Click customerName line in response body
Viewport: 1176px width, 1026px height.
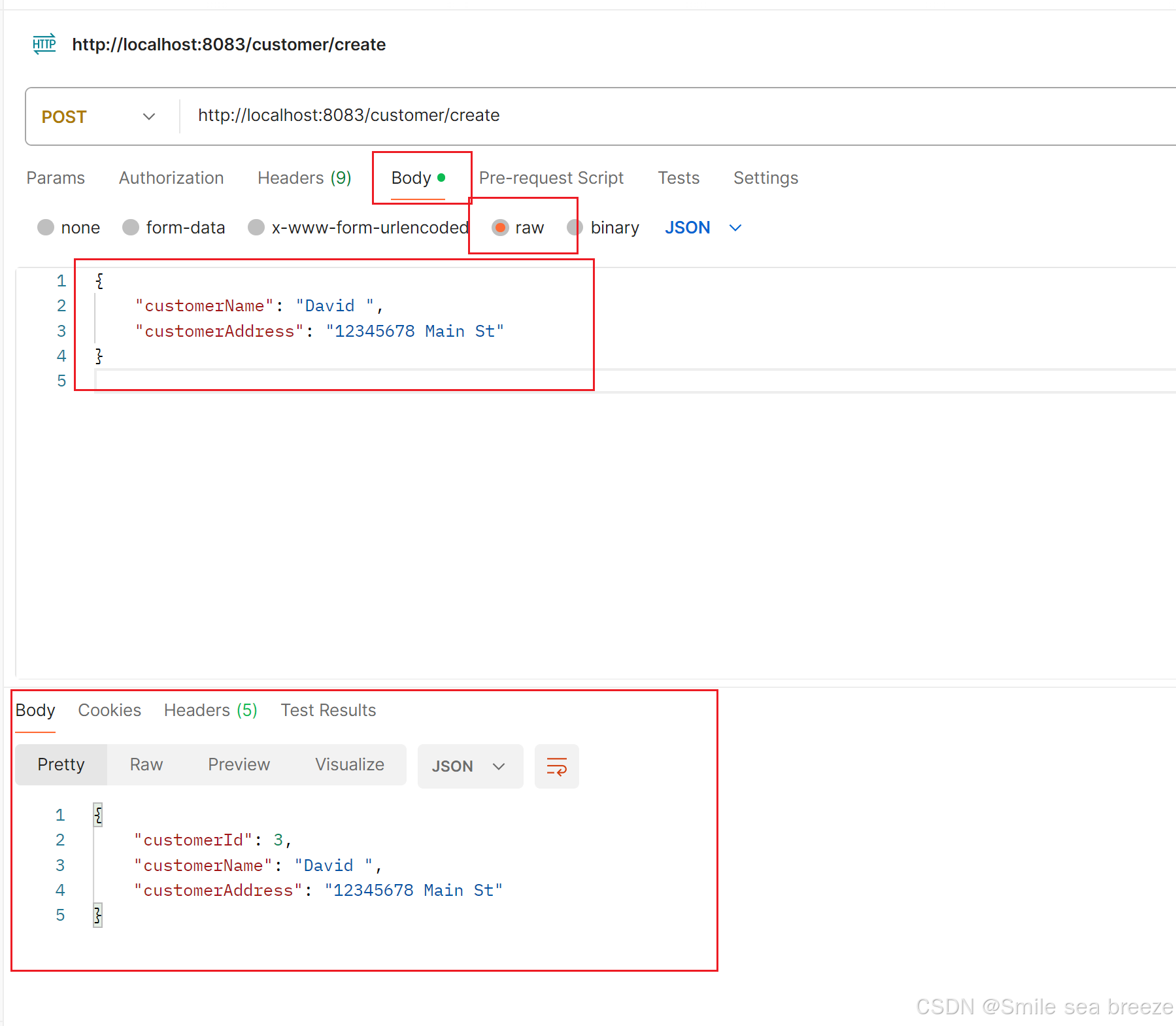(x=258, y=865)
